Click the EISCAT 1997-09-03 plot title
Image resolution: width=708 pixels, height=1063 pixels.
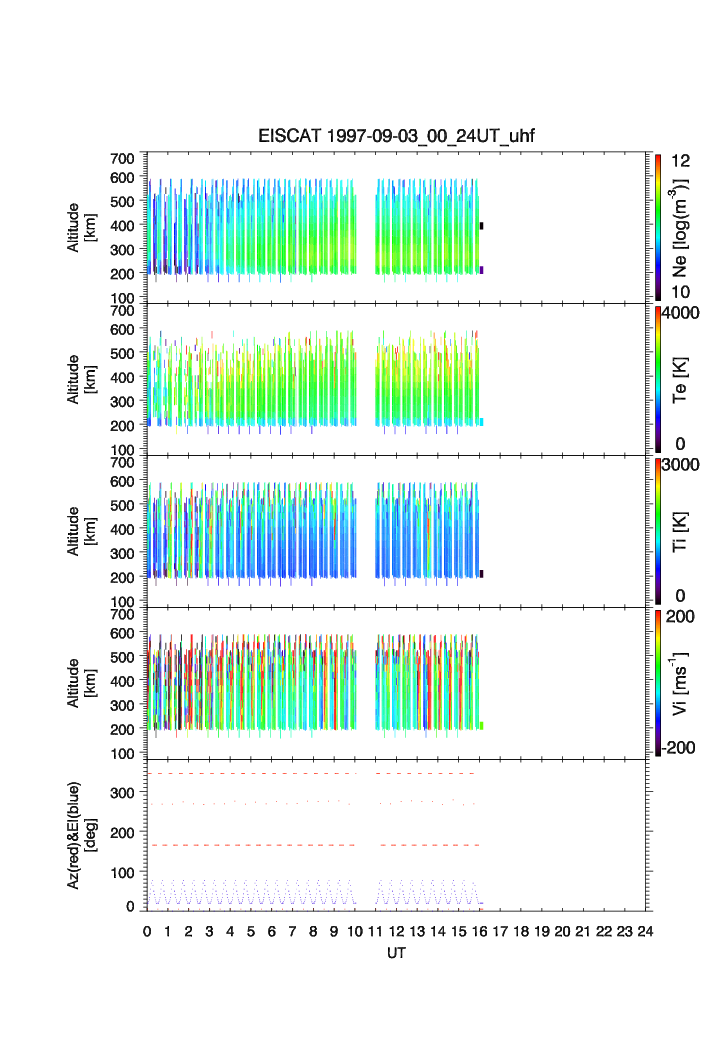[x=397, y=137]
